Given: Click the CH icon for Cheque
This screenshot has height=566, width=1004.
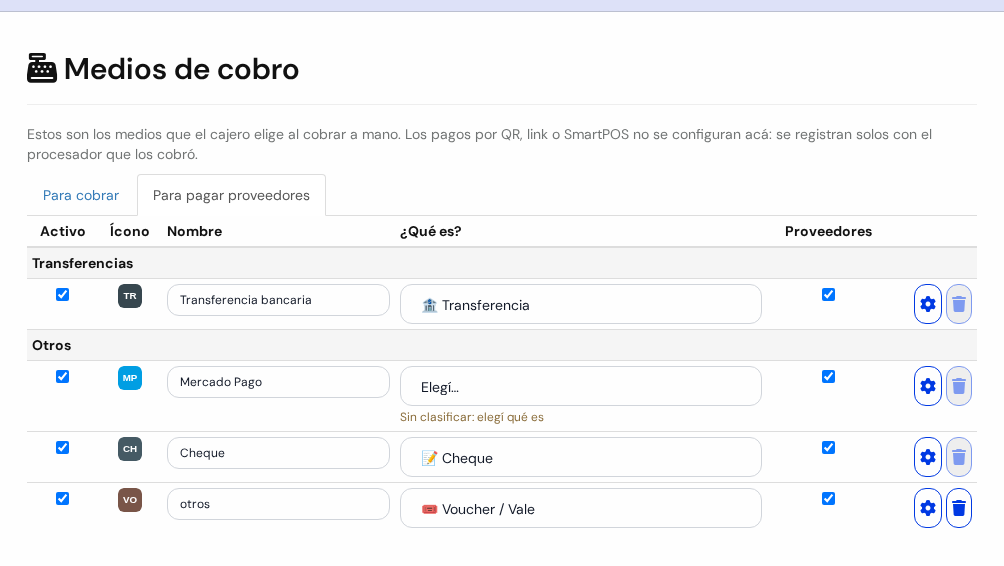Looking at the screenshot, I should pos(130,449).
